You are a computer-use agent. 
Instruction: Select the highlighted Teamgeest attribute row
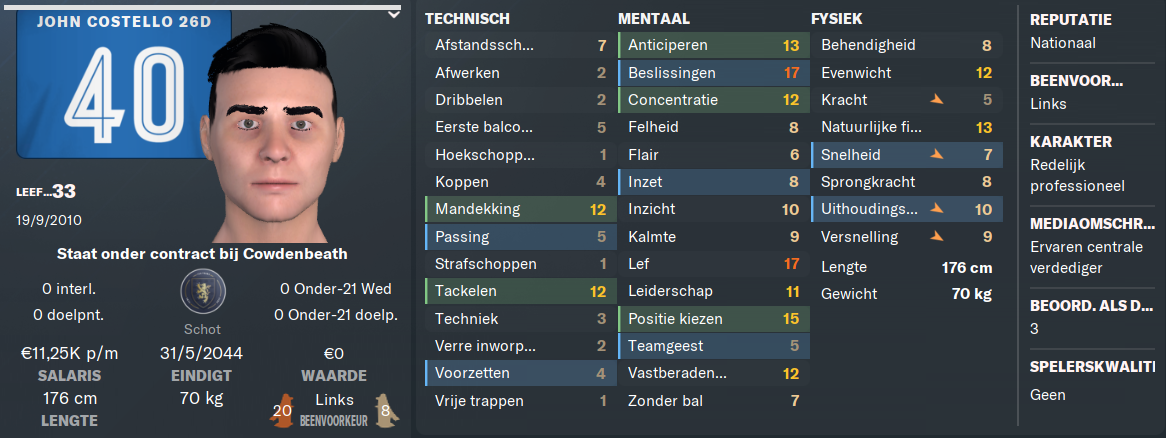[713, 346]
